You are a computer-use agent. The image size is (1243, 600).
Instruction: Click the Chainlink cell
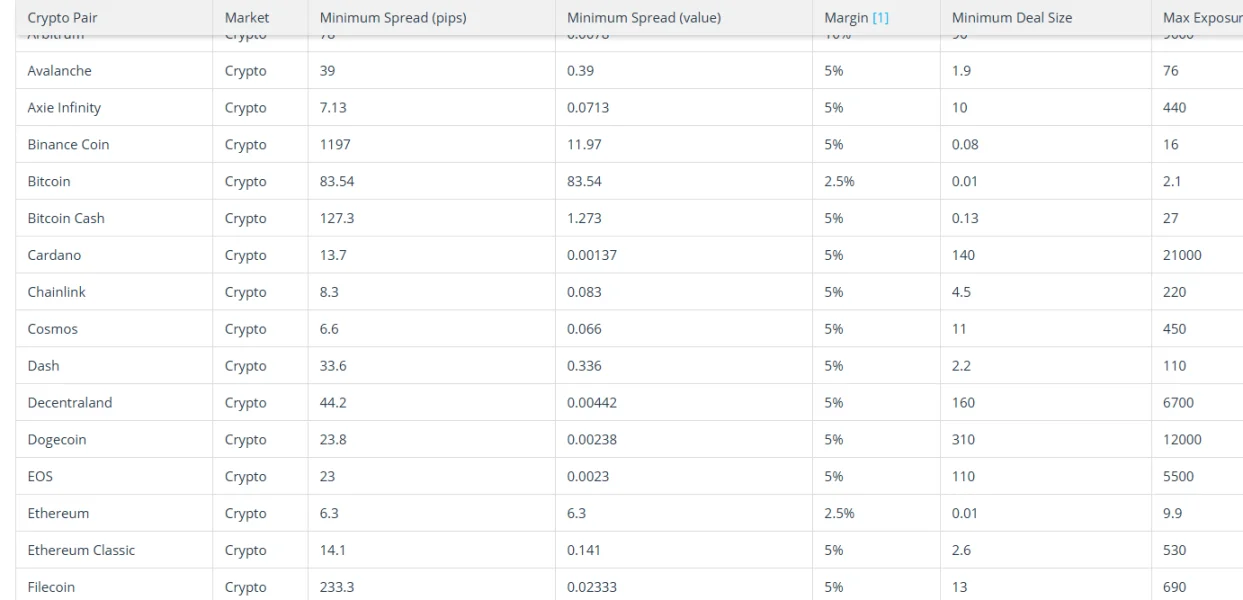click(x=56, y=292)
